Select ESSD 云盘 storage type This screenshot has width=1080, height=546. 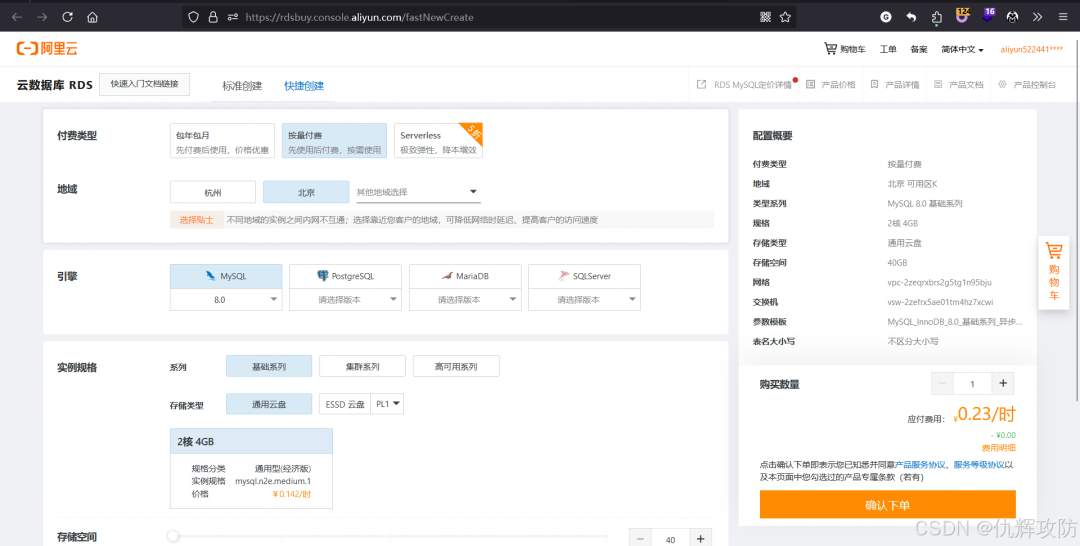click(344, 404)
